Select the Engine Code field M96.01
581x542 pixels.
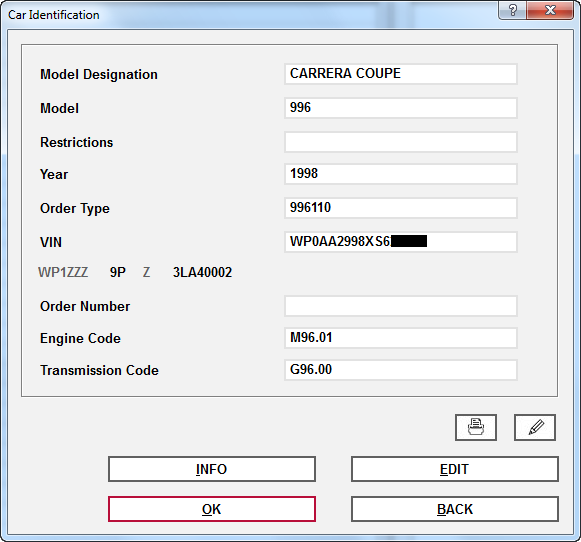401,338
